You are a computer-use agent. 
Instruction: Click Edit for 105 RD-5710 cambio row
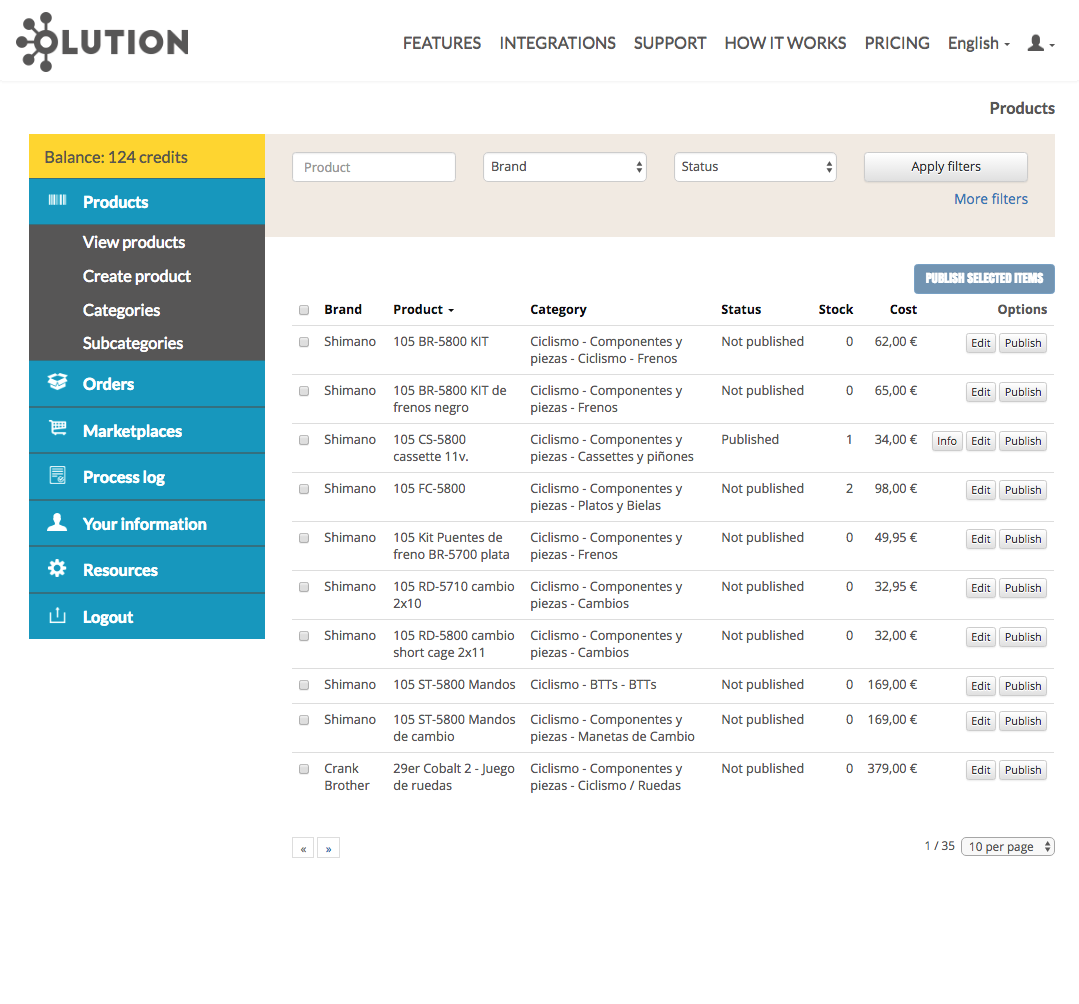pos(981,588)
